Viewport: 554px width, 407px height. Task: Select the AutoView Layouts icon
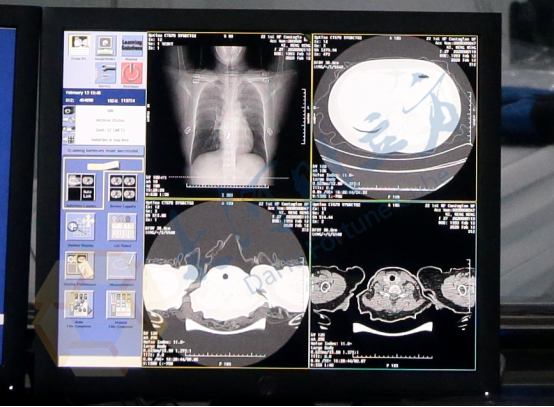pyautogui.click(x=81, y=188)
